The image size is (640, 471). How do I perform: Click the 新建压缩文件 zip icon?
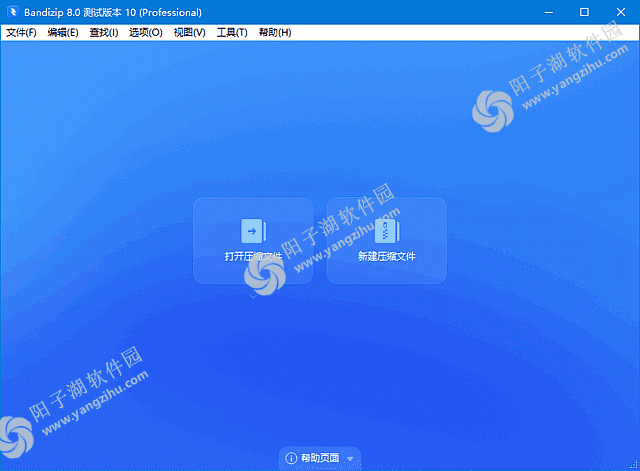tap(387, 231)
